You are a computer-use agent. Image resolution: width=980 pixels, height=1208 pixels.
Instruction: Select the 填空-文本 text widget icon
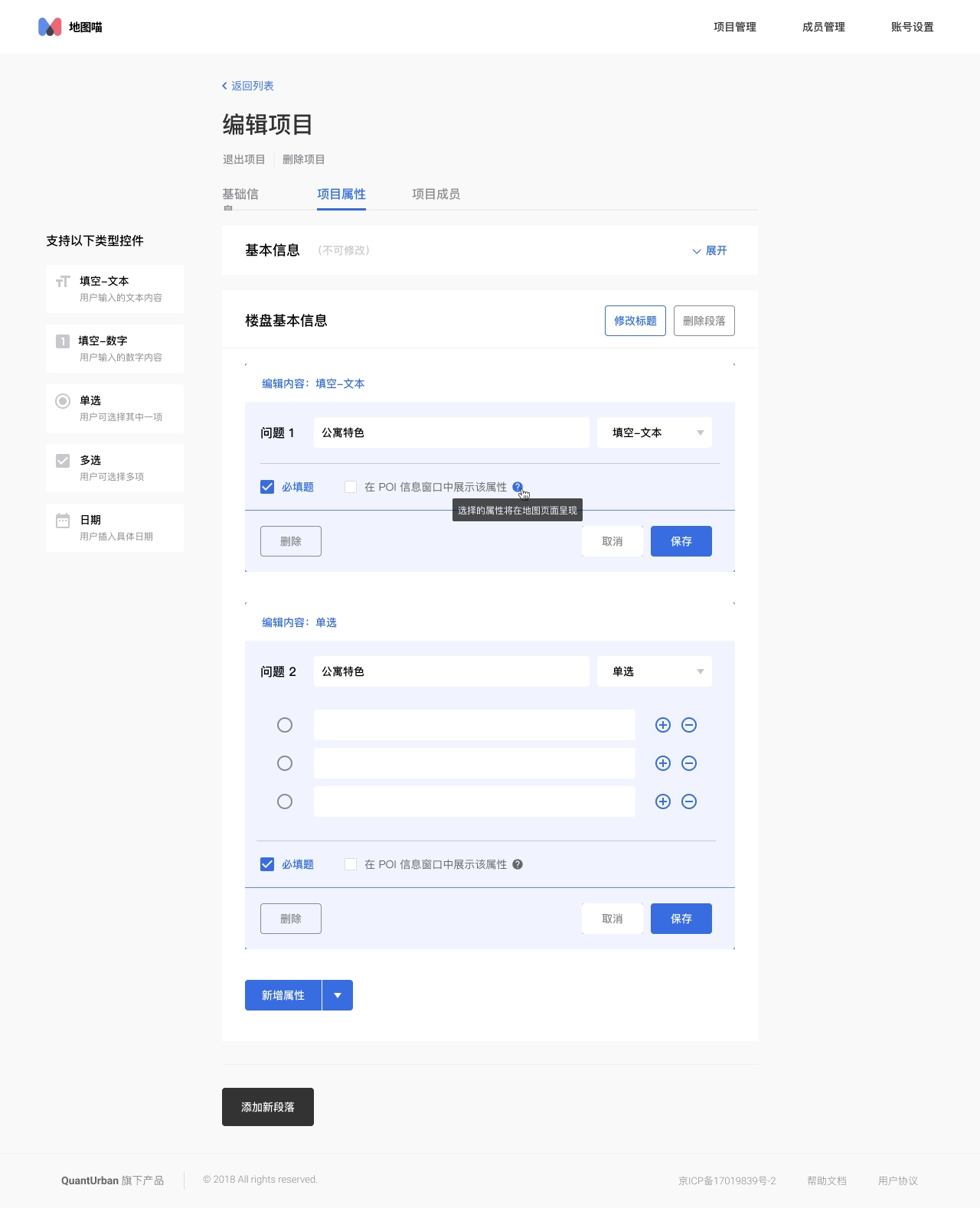click(63, 282)
